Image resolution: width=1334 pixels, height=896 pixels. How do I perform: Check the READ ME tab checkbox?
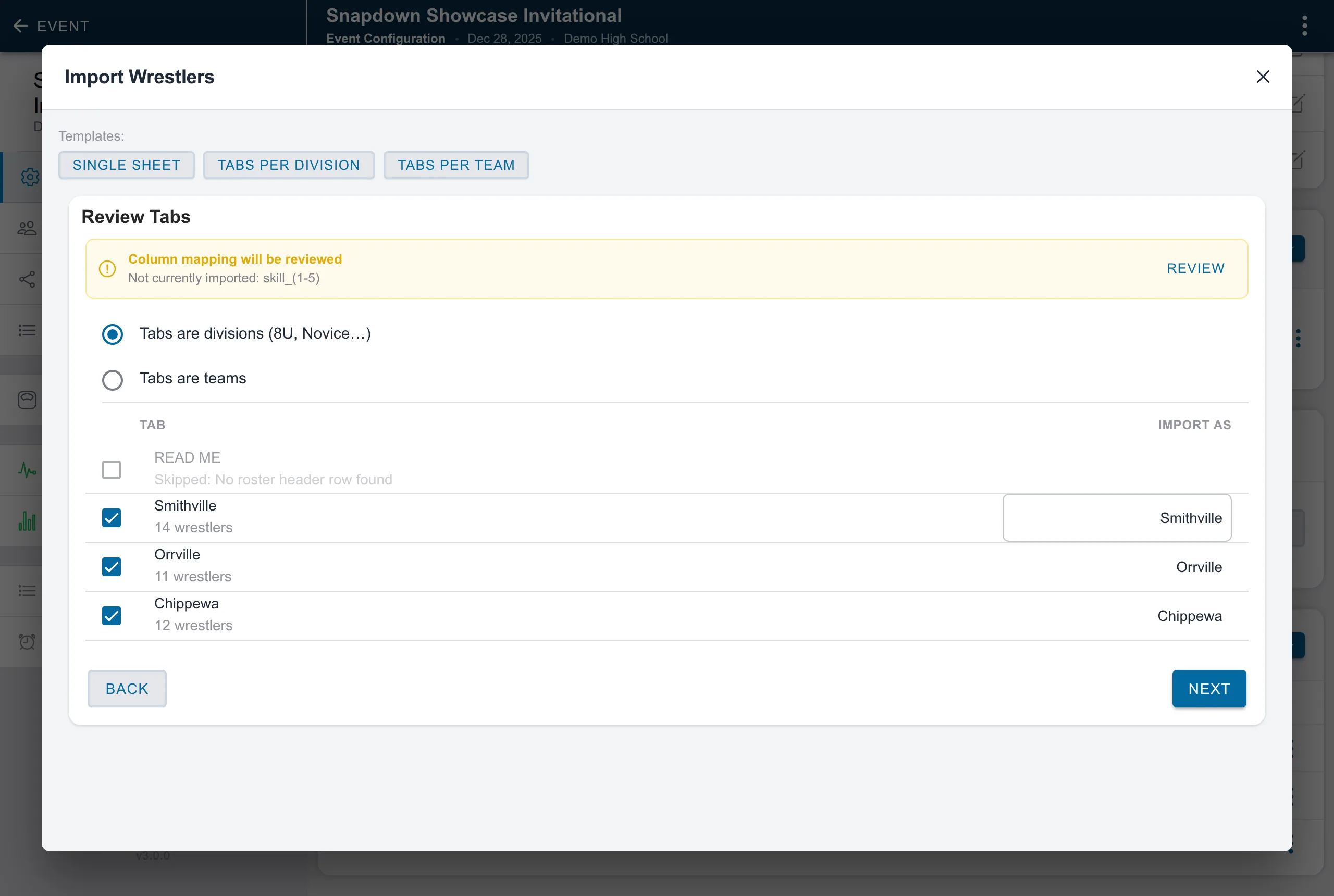point(112,470)
